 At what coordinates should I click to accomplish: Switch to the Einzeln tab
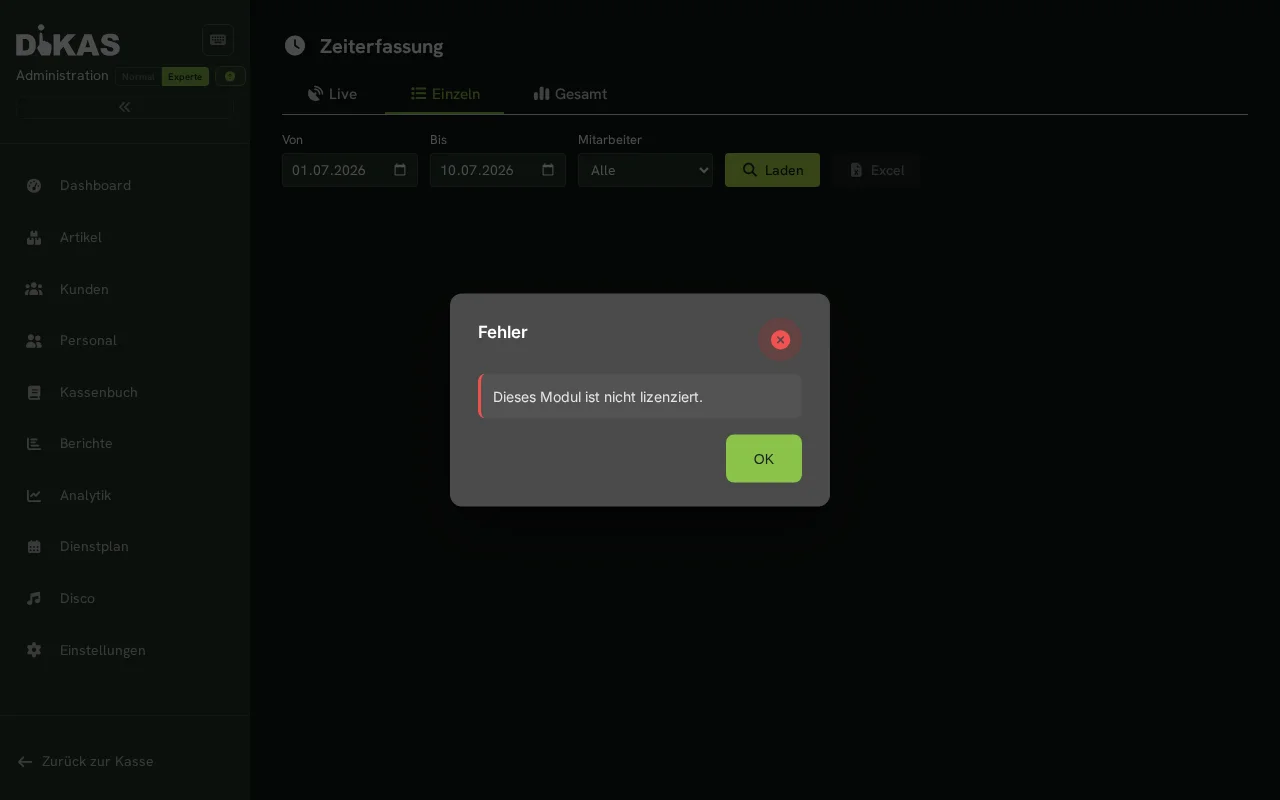coord(445,94)
